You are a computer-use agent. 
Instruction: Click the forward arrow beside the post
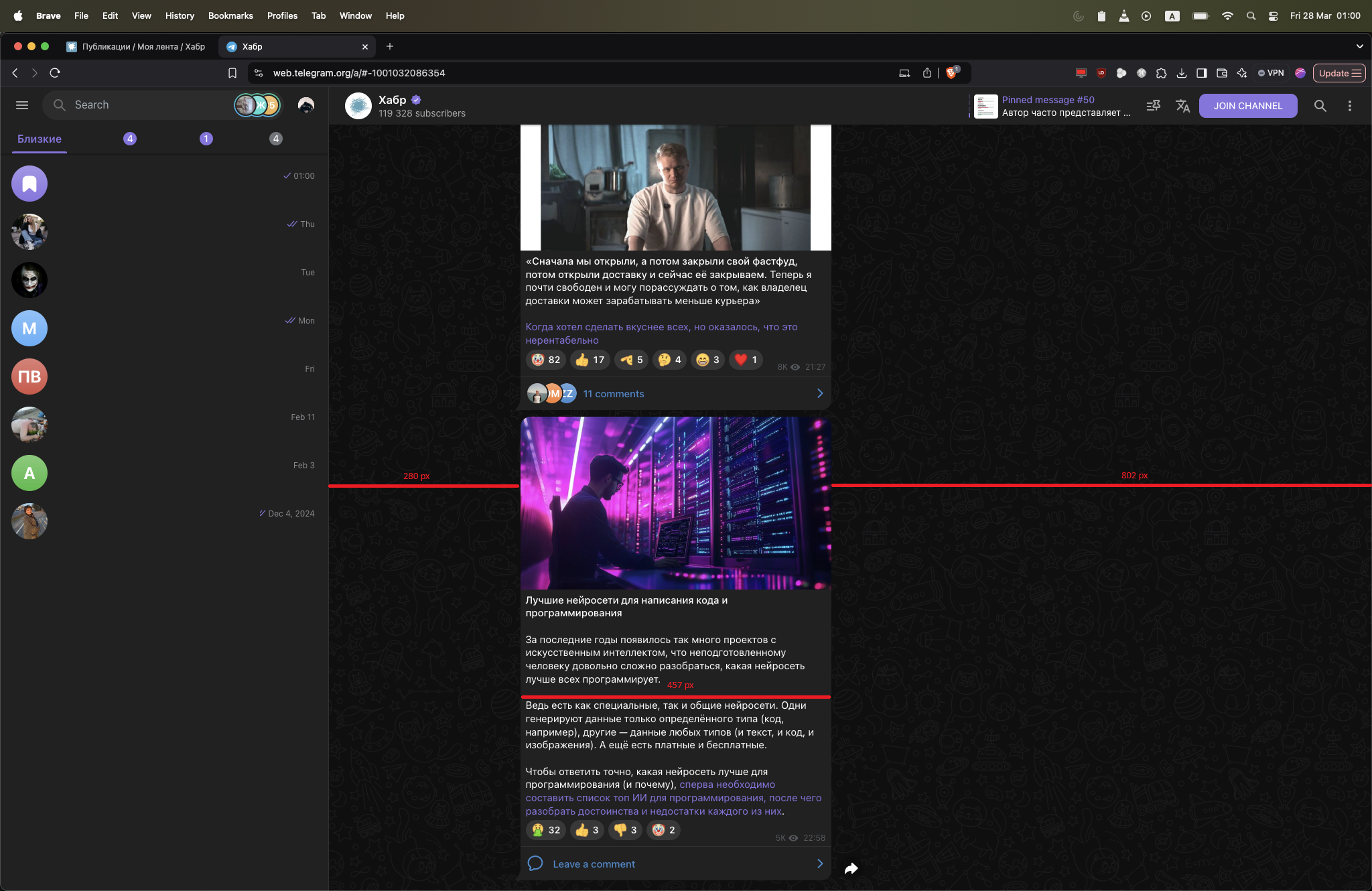tap(851, 868)
